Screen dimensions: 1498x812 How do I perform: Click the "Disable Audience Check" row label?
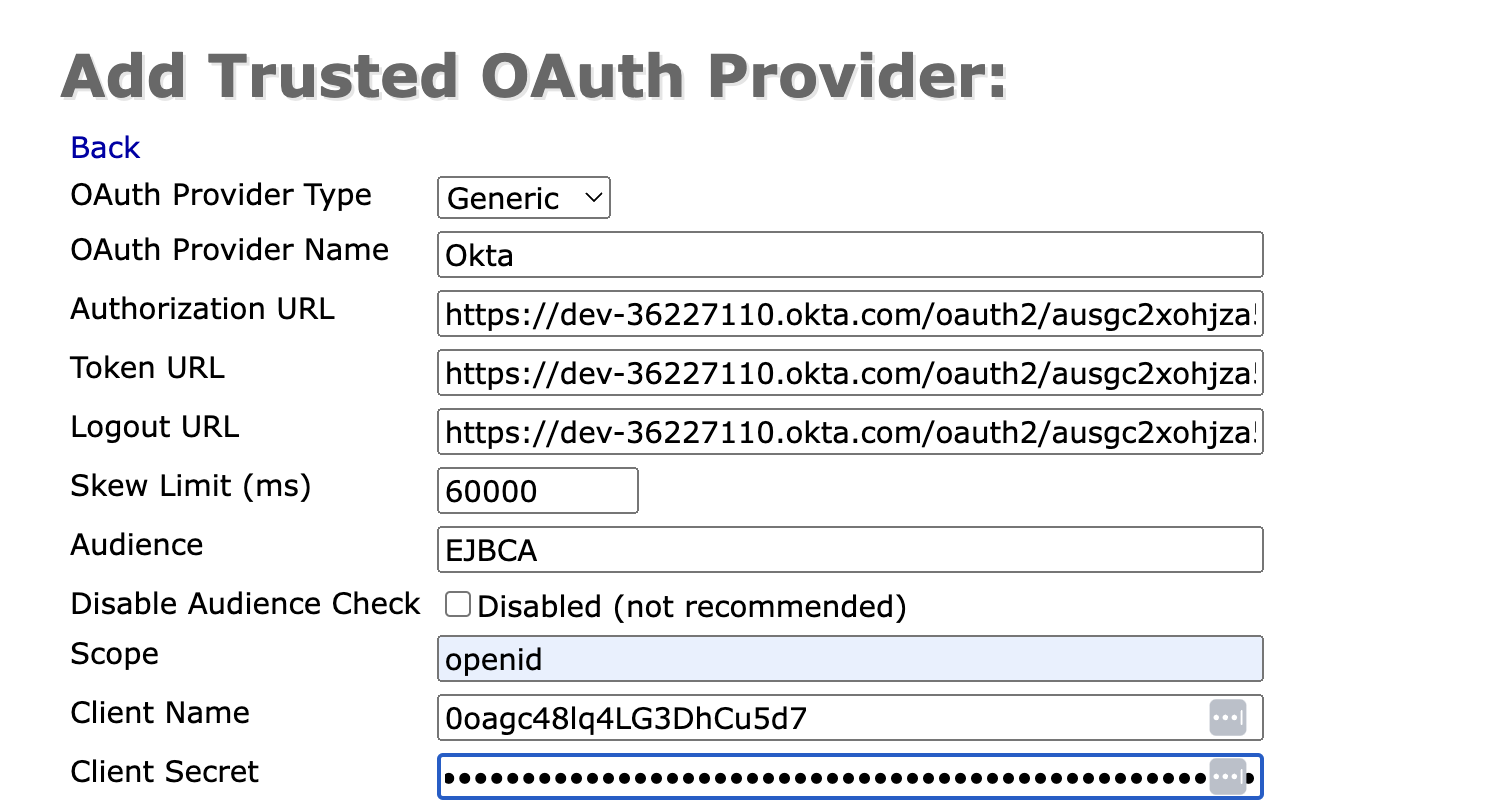[x=245, y=604]
